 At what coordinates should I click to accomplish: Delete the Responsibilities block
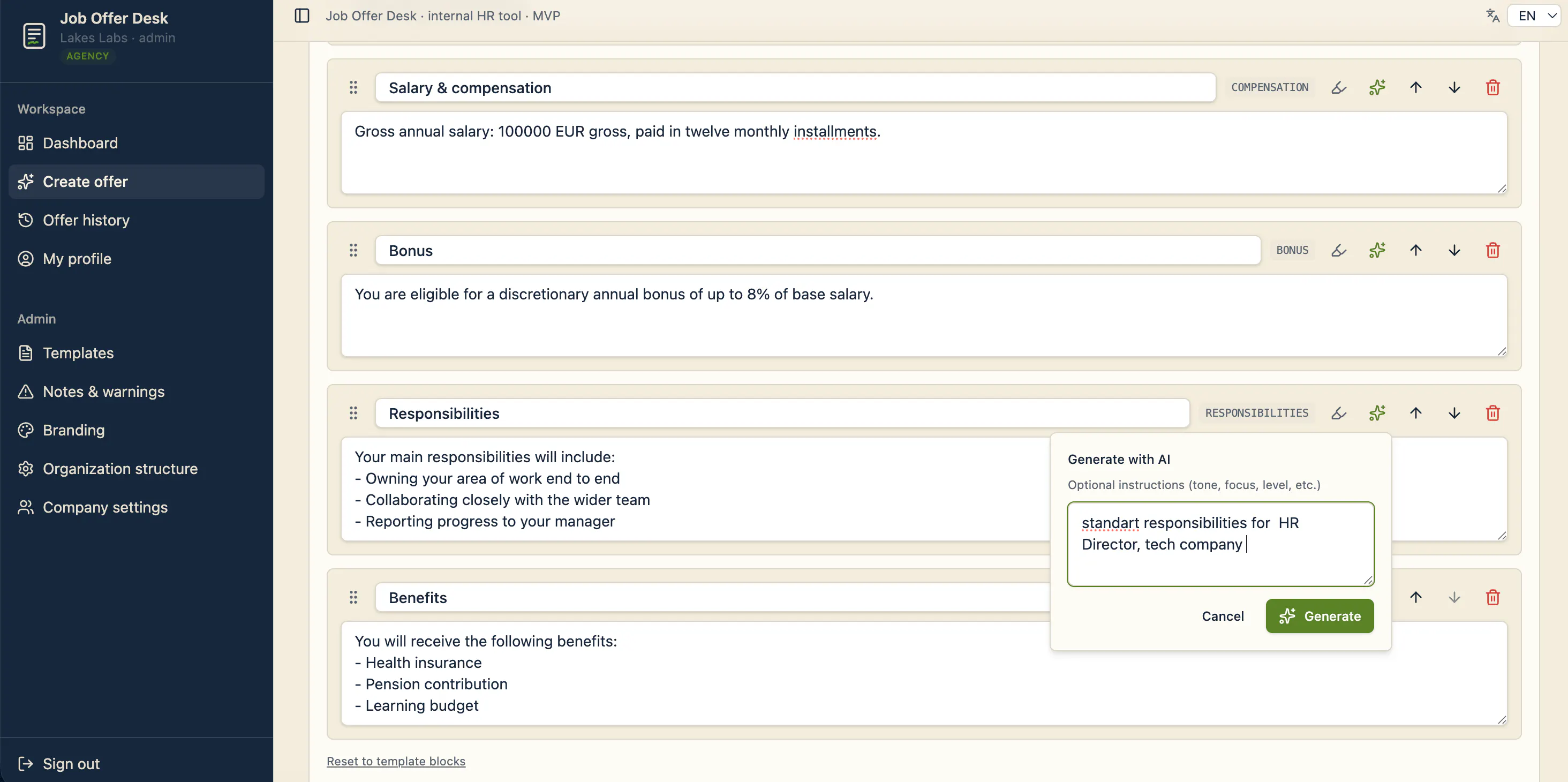pos(1492,413)
